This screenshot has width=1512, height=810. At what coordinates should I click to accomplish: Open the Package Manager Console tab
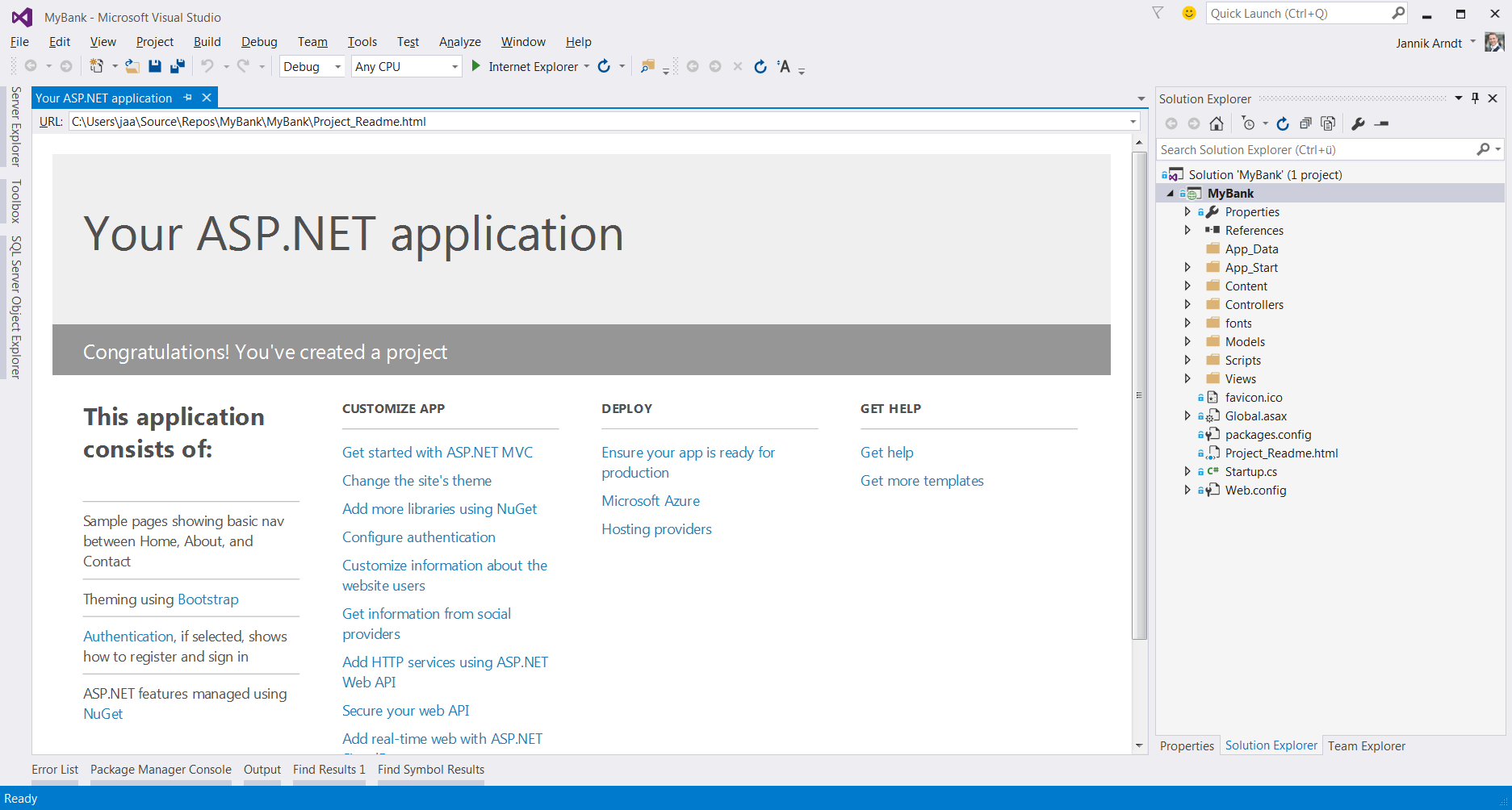(x=161, y=770)
